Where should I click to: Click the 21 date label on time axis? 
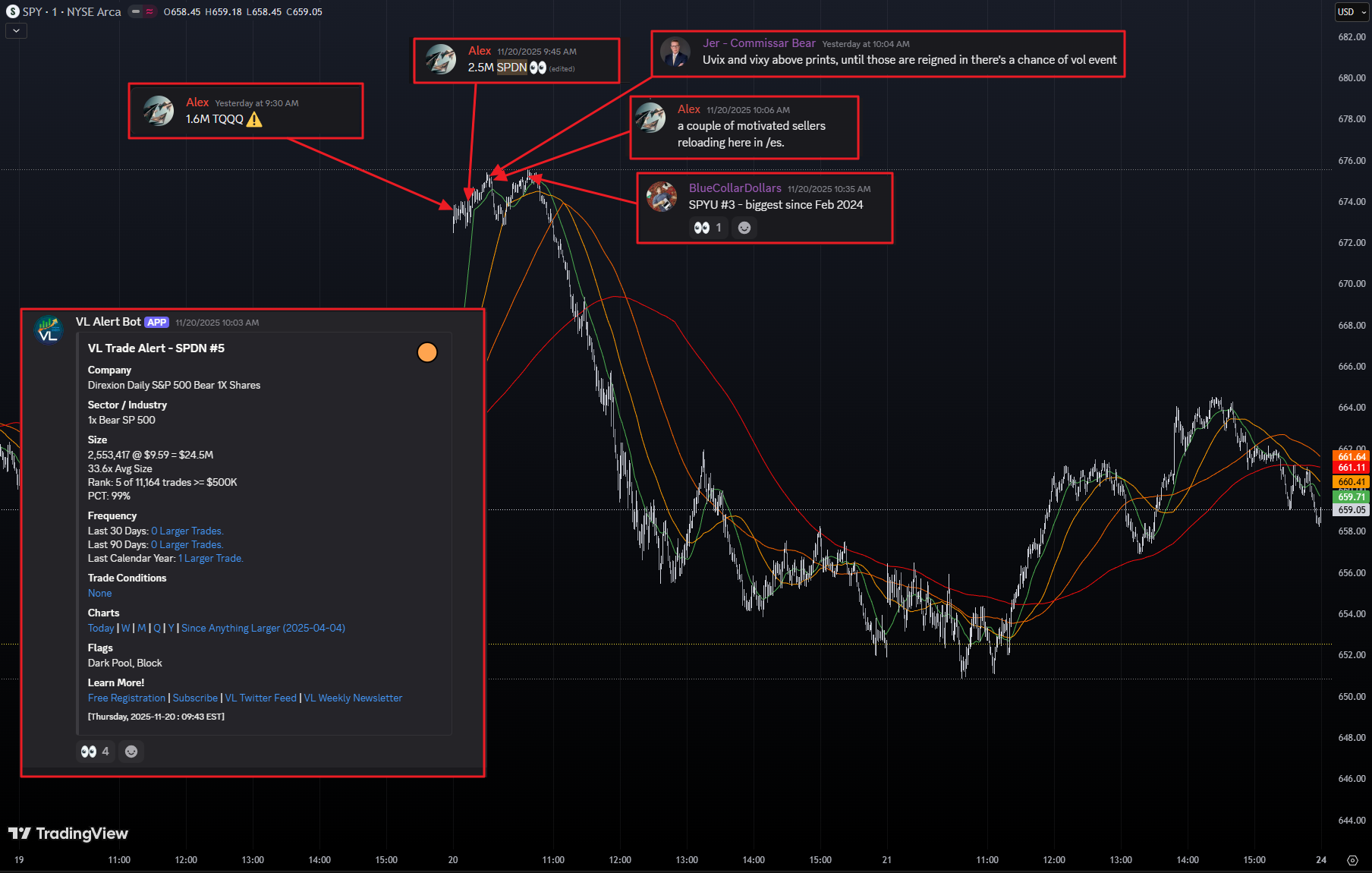pos(887,860)
